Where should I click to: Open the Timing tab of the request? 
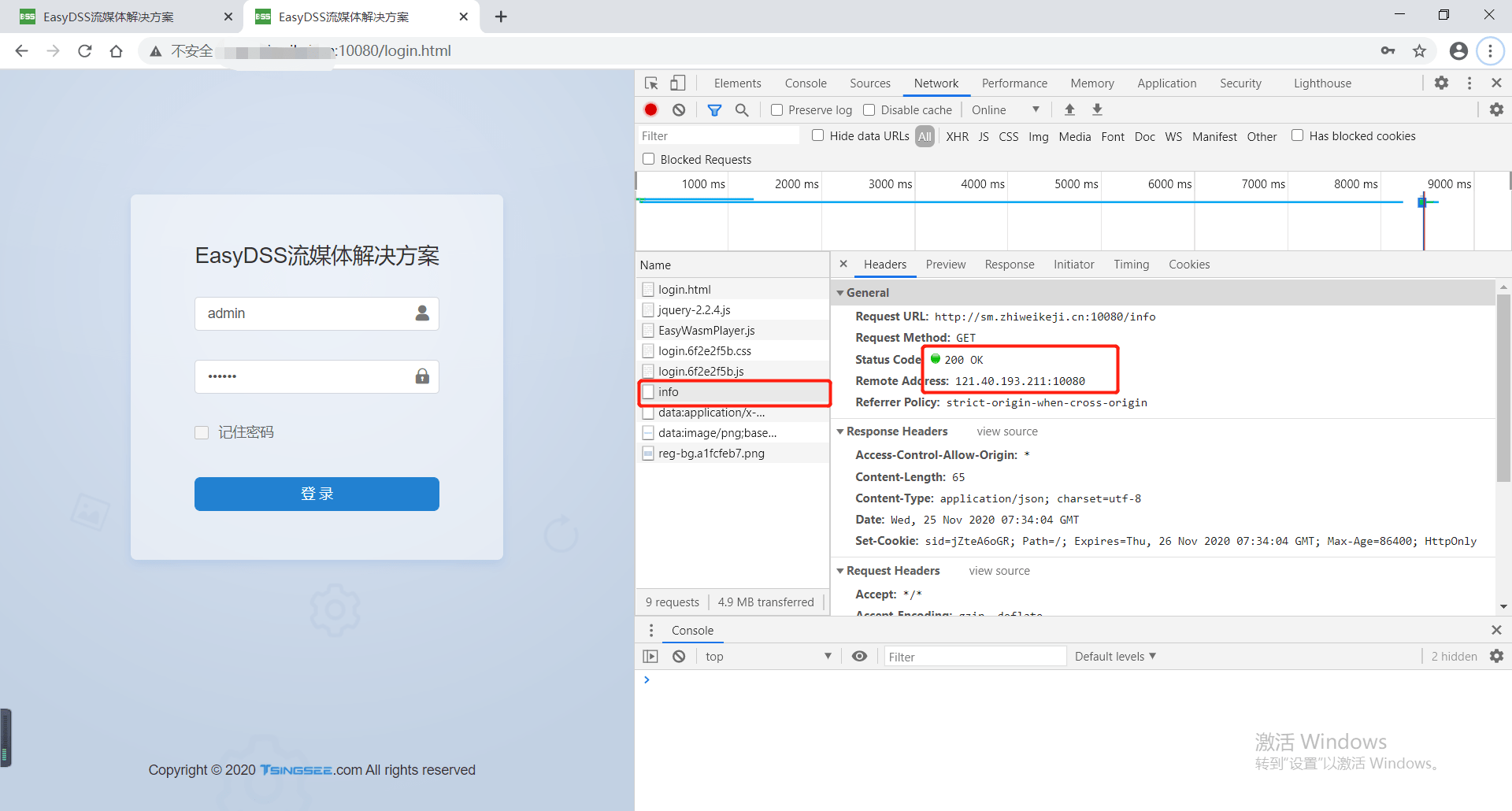(x=1131, y=265)
